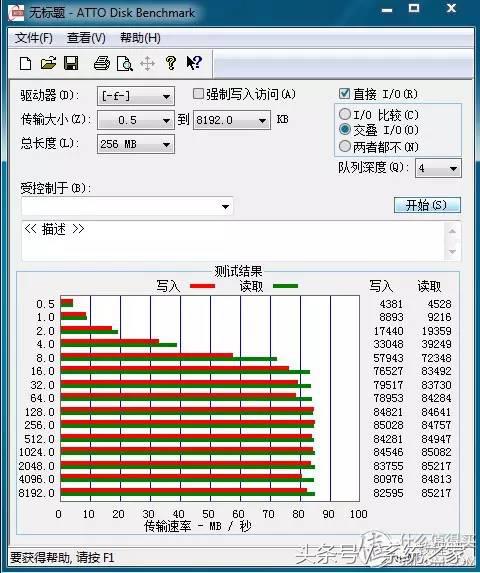Maximize the ATTO Disk Benchmark window
Screen dimensions: 480x573
click(x=414, y=8)
